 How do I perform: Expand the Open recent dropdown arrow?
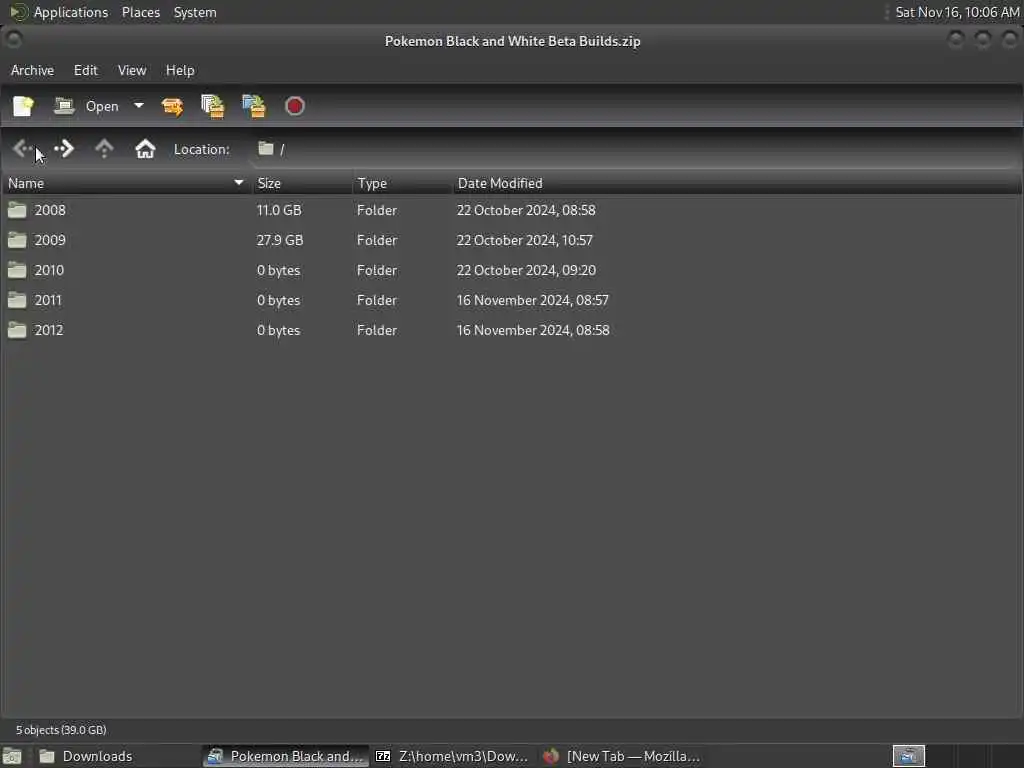click(138, 106)
